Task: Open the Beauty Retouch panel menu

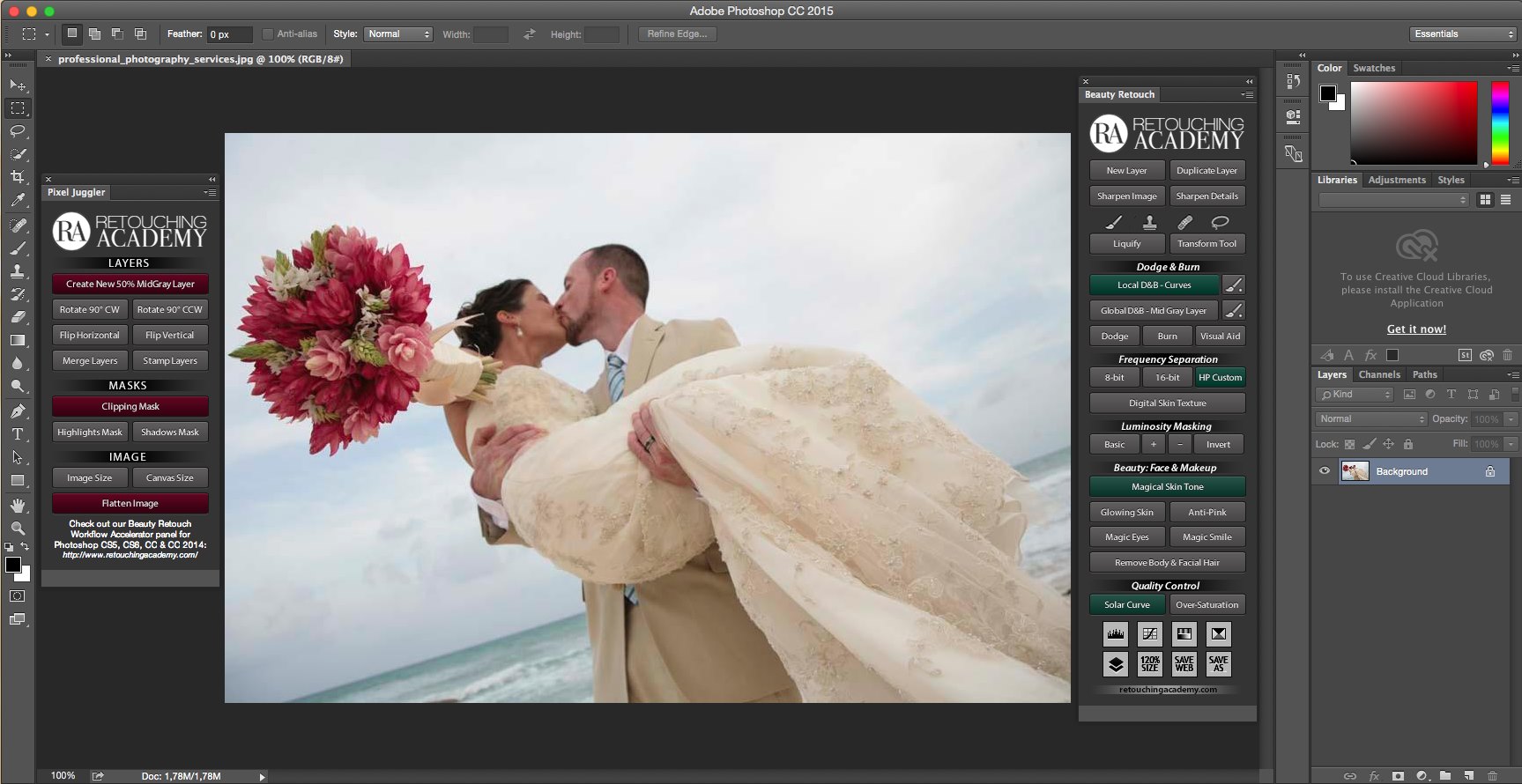Action: pos(1247,94)
